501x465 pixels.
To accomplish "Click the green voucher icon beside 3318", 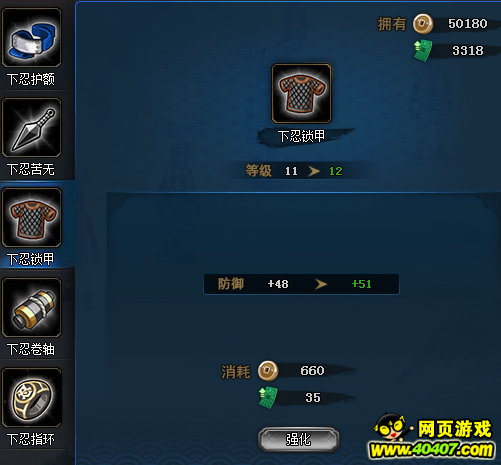I will pos(423,51).
